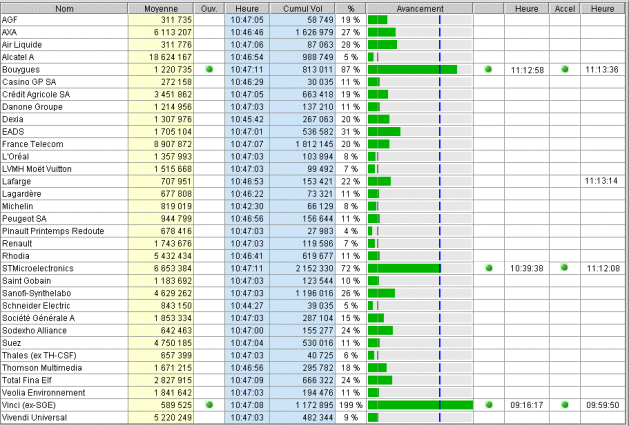Click Alcatel A Moyenne value 18 624 167
This screenshot has width=629, height=426.
(x=170, y=57)
